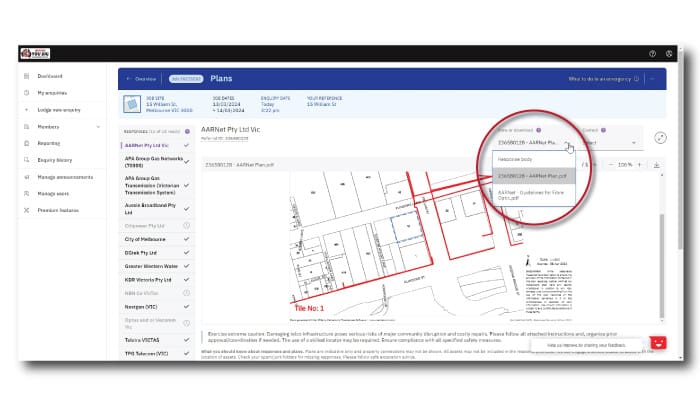Click the job site map thumbnail
Viewport: 700px width, 404px height.
(131, 103)
